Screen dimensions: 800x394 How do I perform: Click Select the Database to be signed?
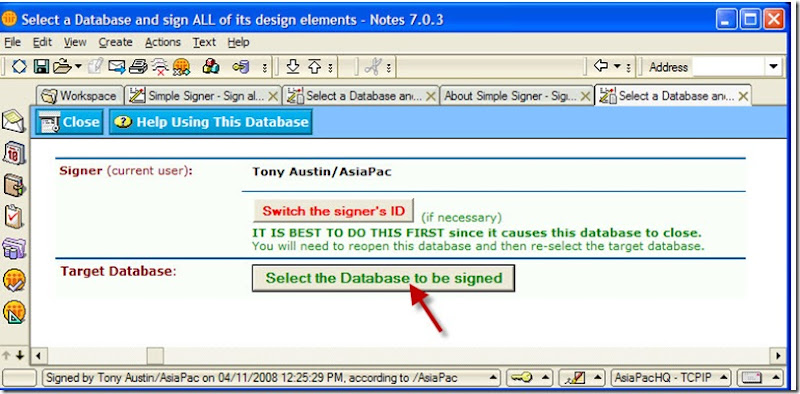384,278
